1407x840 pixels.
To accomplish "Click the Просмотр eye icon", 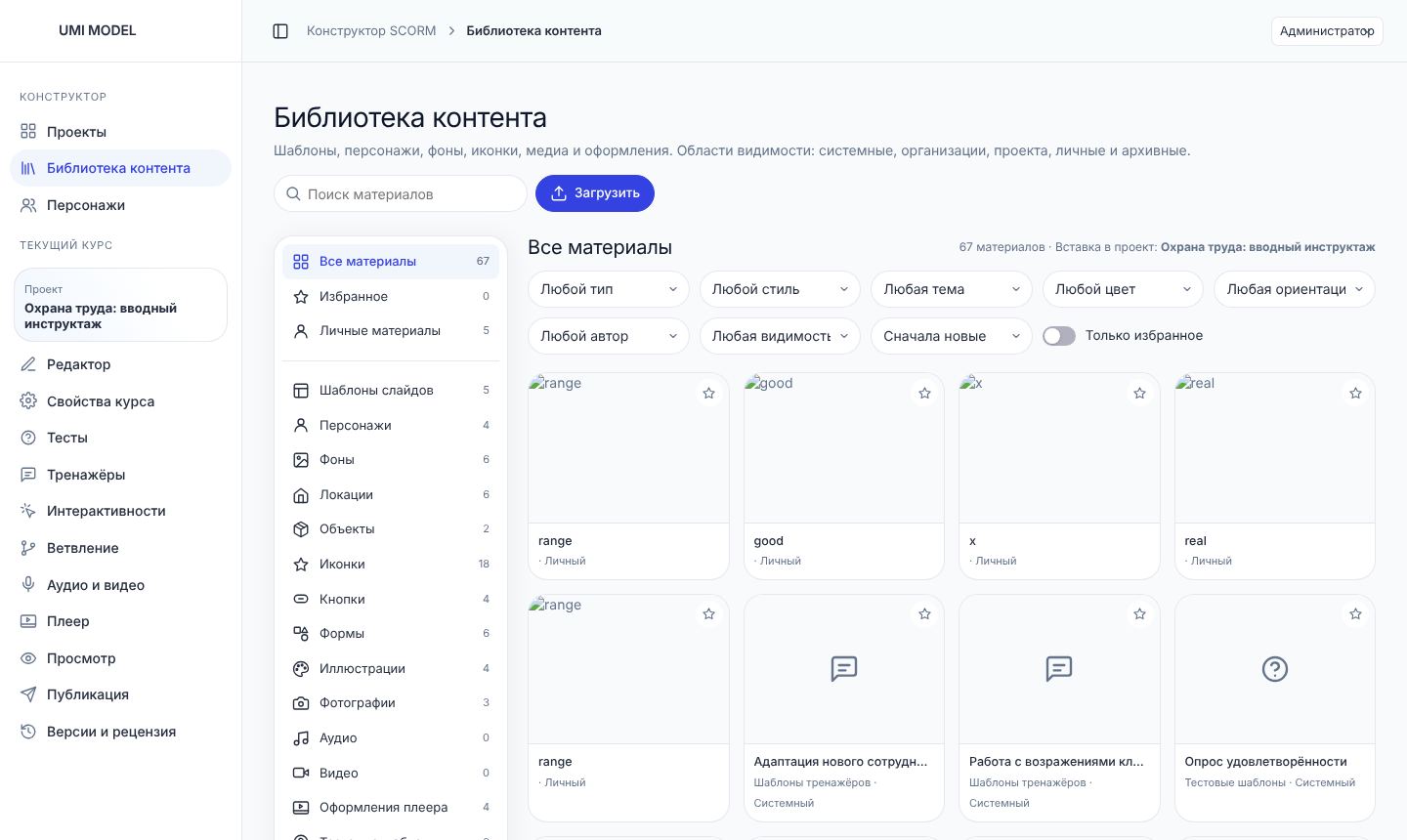I will tap(28, 658).
